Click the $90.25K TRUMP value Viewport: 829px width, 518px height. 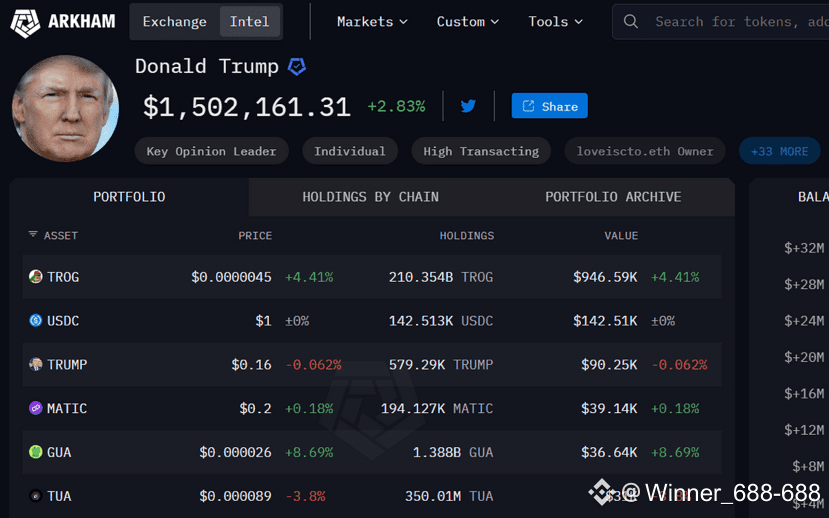click(x=609, y=365)
